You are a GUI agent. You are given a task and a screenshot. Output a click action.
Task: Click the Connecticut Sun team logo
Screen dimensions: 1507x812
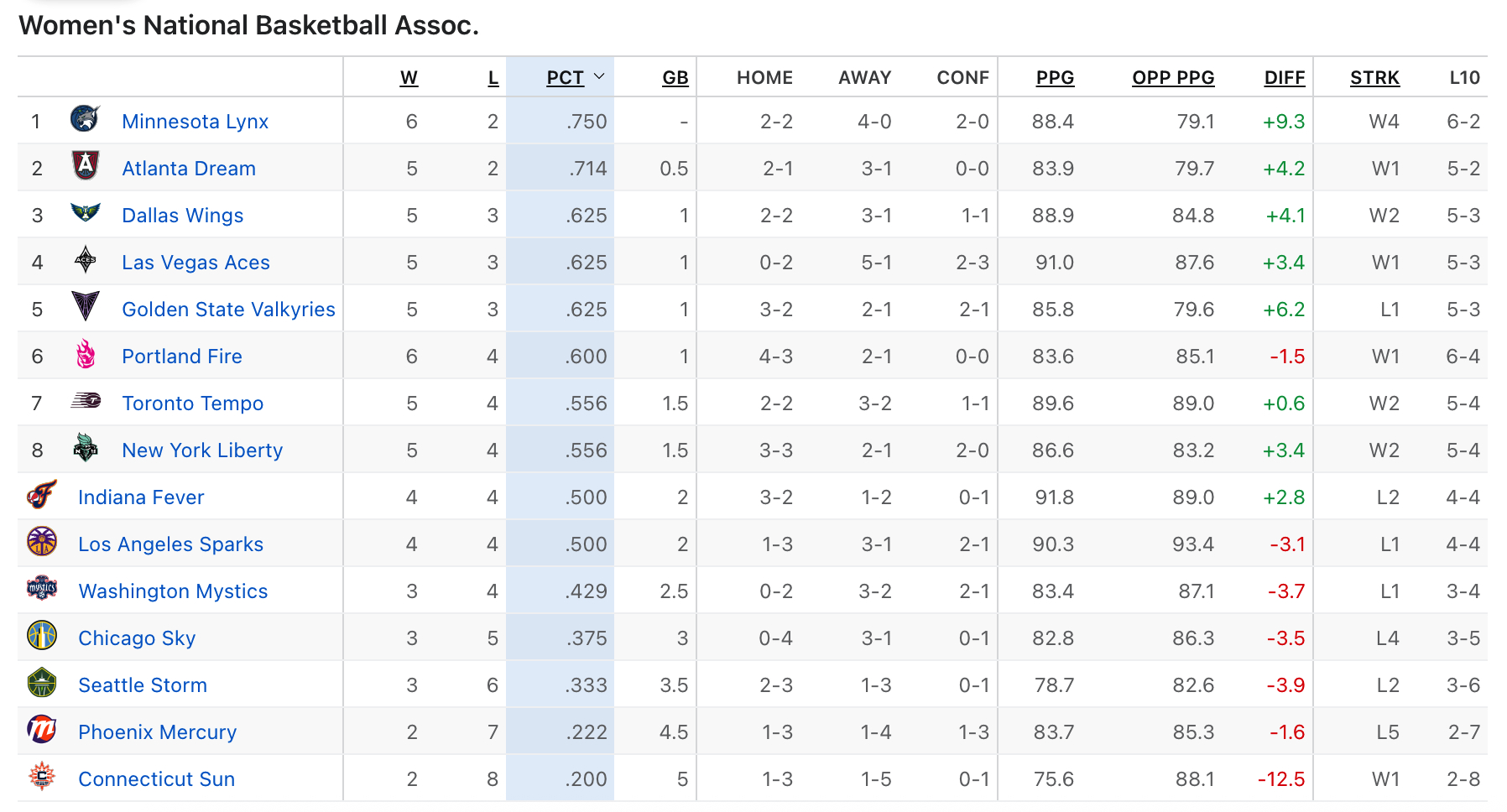coord(42,777)
